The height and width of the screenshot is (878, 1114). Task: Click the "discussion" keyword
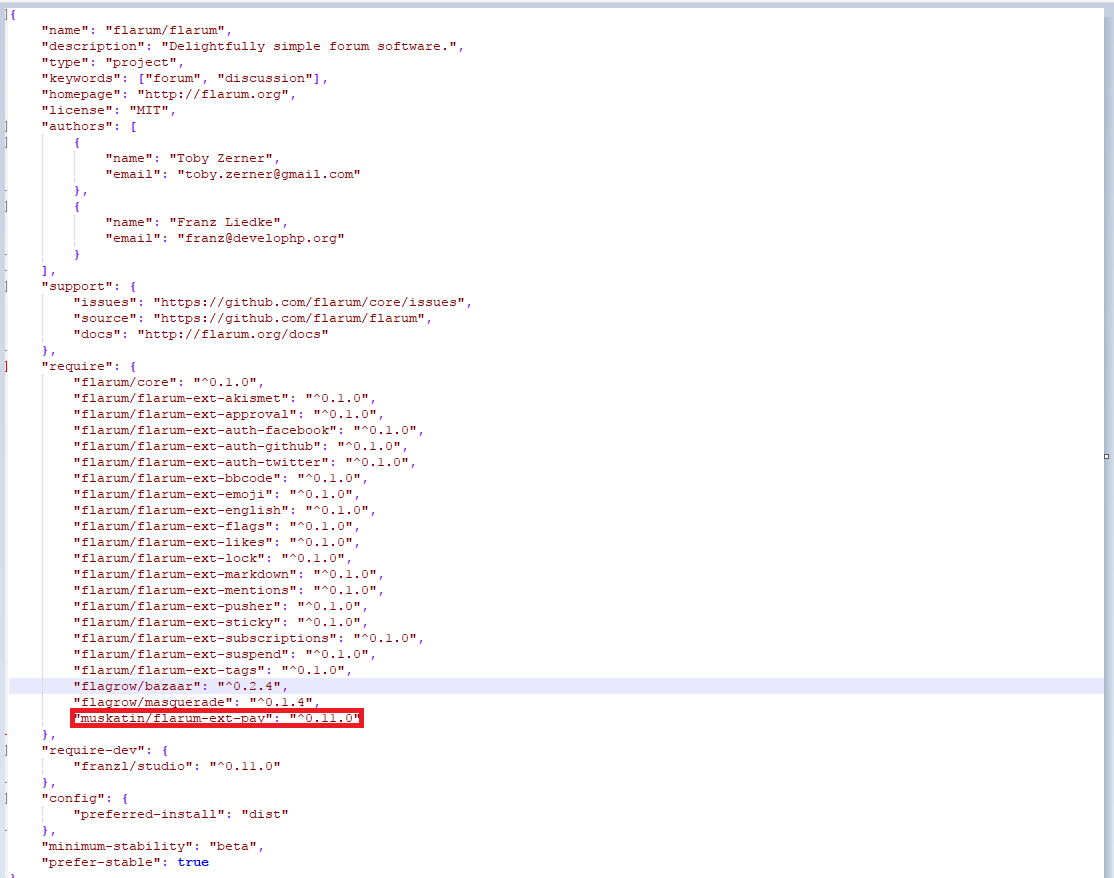(266, 78)
